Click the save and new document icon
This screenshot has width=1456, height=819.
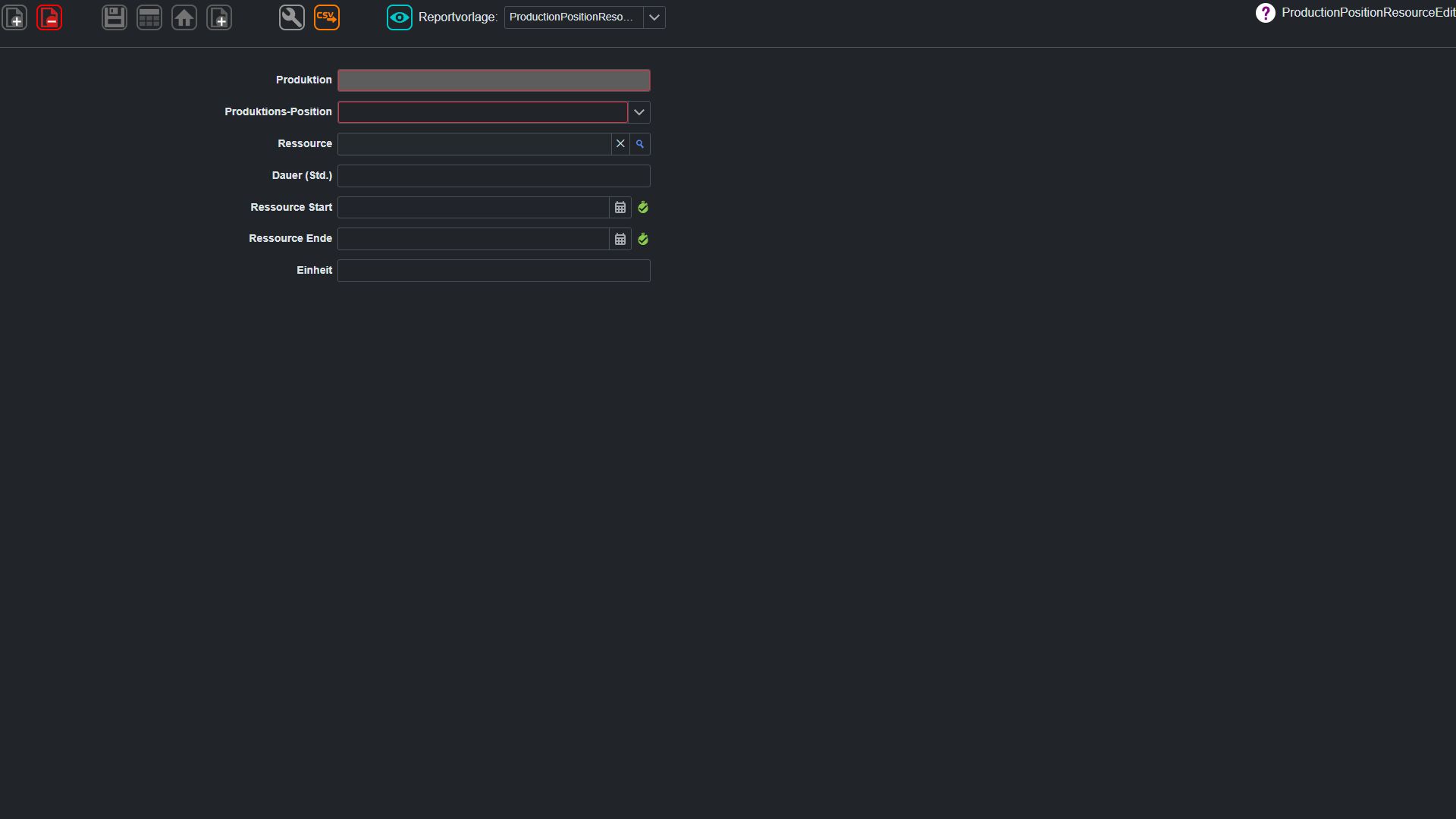coord(219,17)
